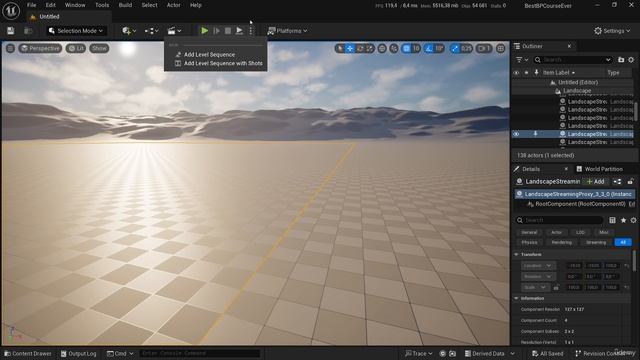The height and width of the screenshot is (360, 640).
Task: Click viewport layout maximize/restore icon
Action: click(501, 49)
